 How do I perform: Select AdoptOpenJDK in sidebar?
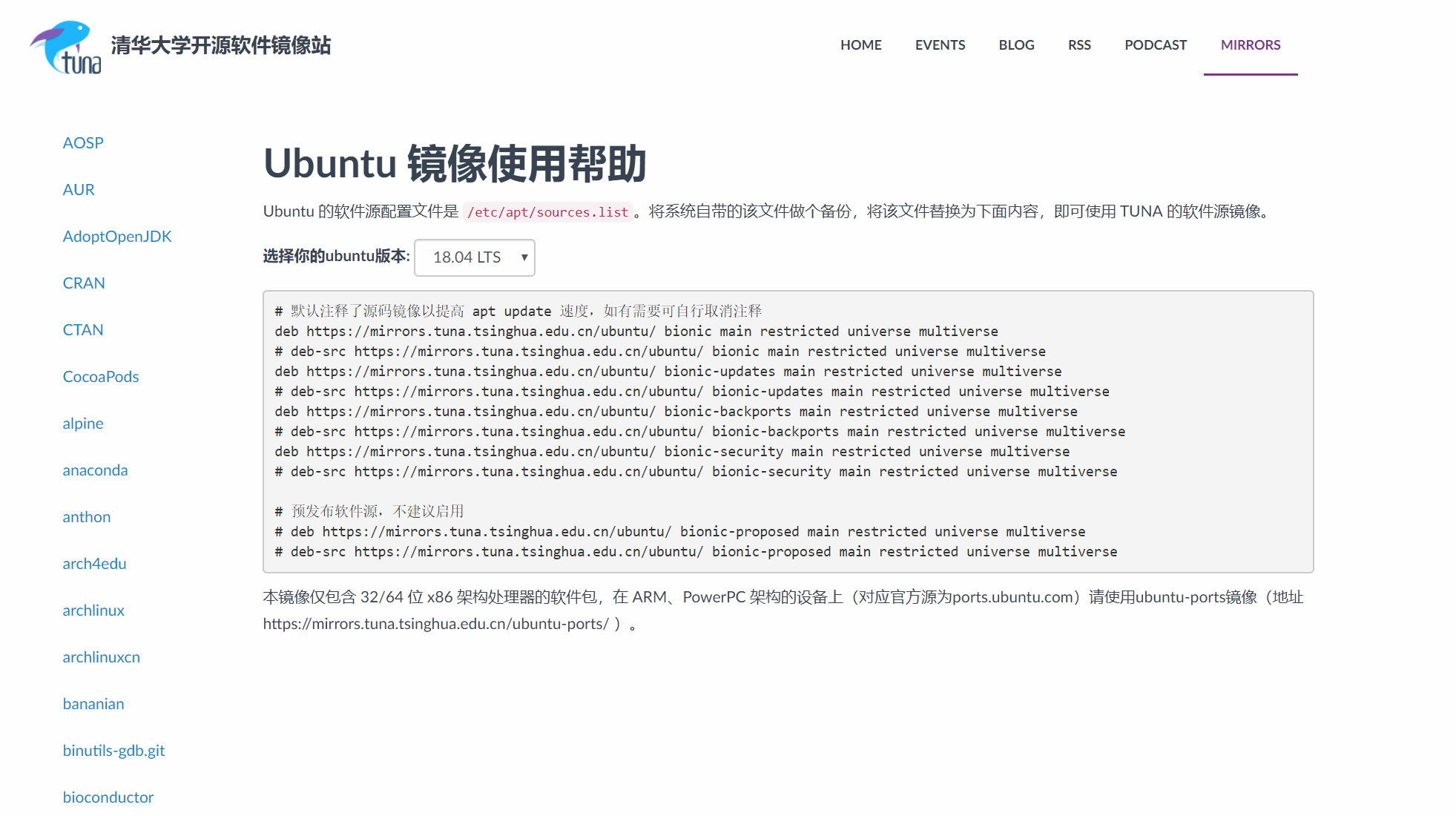pos(117,237)
